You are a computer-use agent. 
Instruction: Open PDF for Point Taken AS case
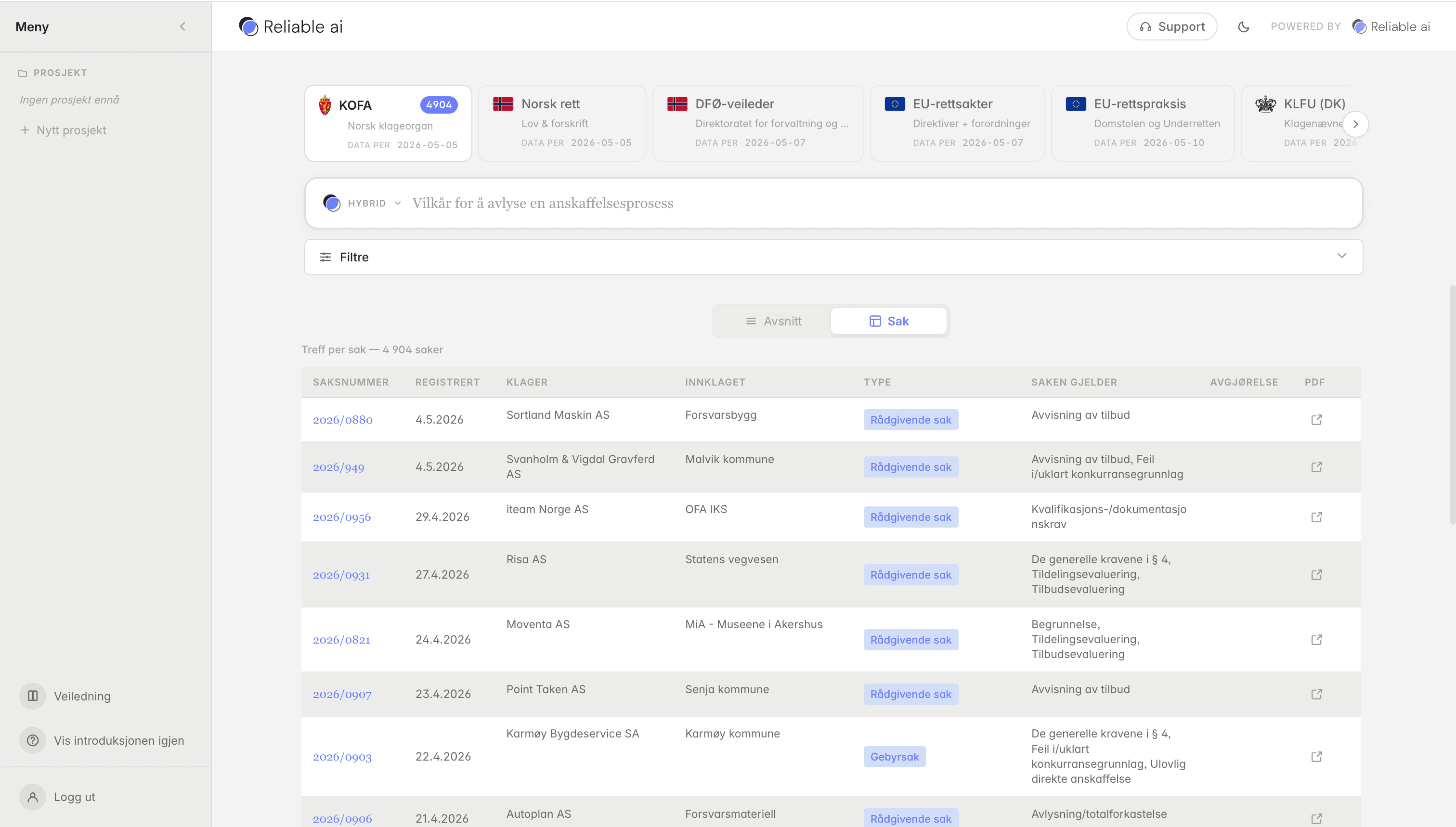click(x=1316, y=694)
